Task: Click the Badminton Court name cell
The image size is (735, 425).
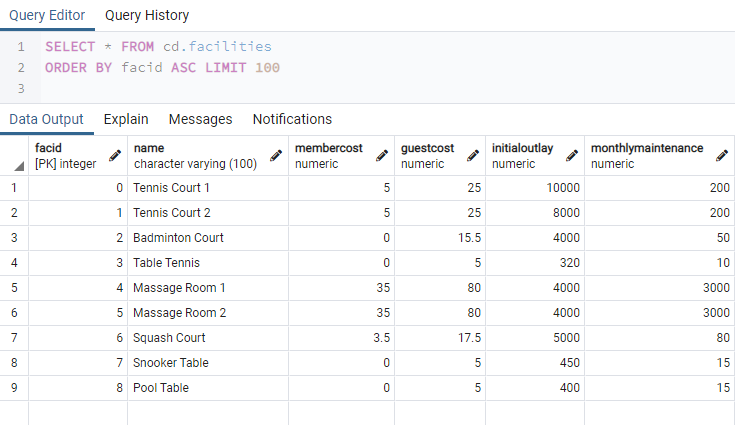Action: click(178, 238)
